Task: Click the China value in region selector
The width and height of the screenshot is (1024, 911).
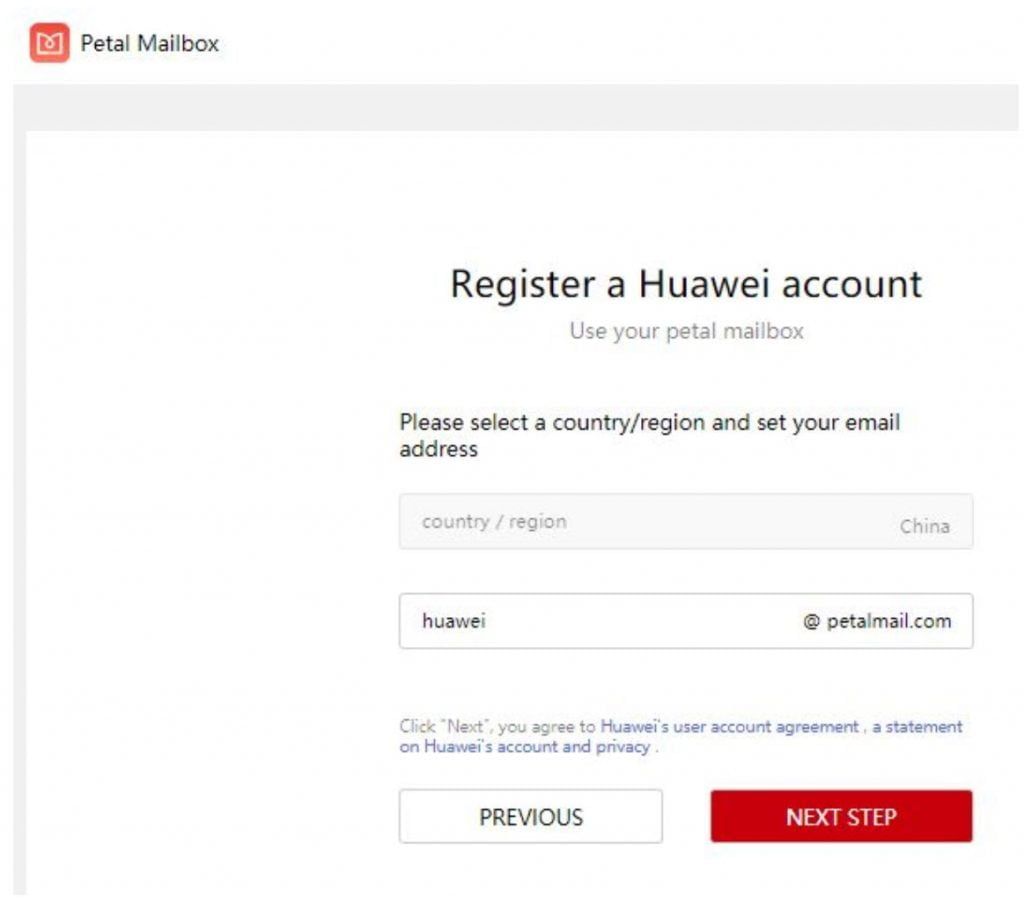Action: pos(924,526)
